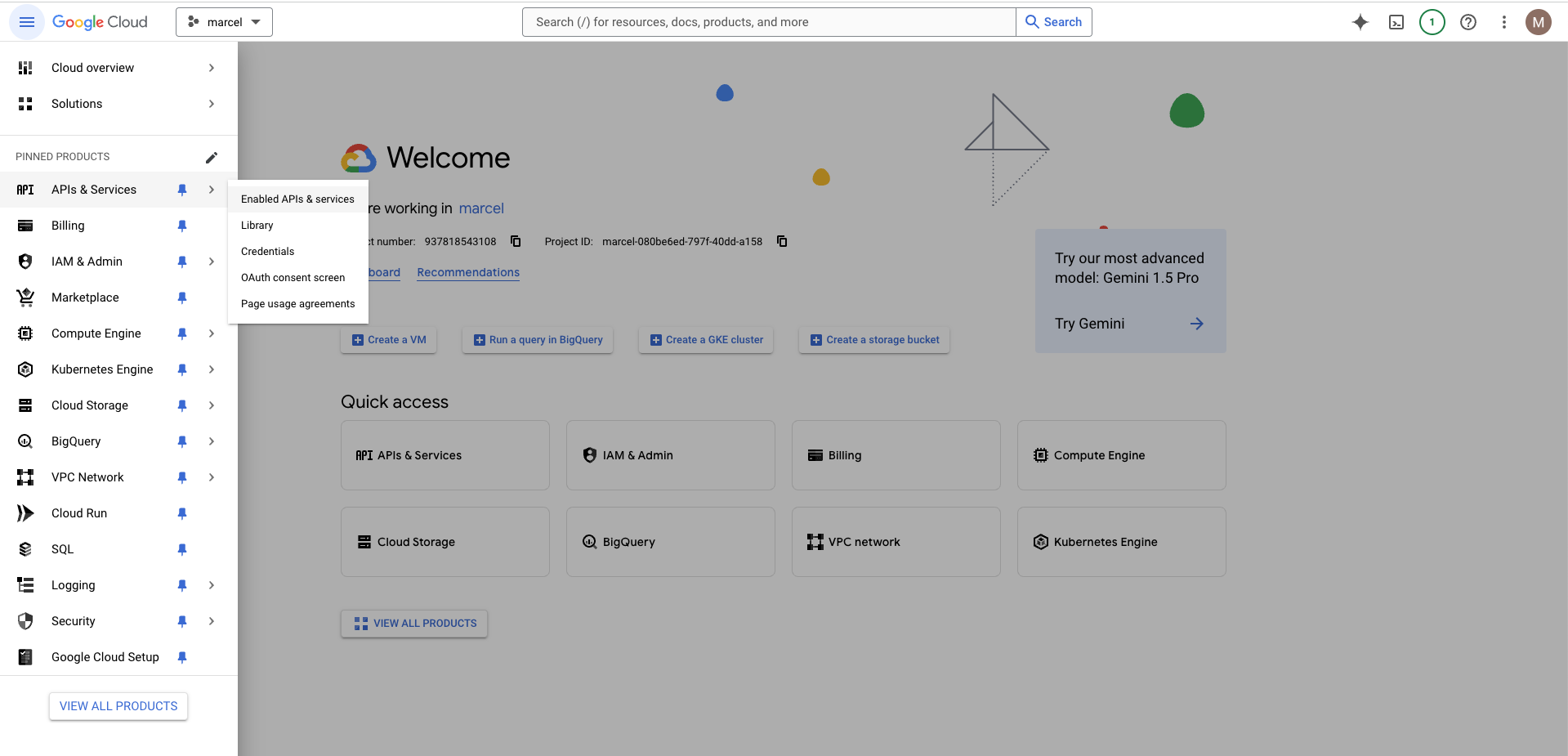Expand IAM & Admin submenu chevron
Screen dimensions: 1568x756
point(212,262)
